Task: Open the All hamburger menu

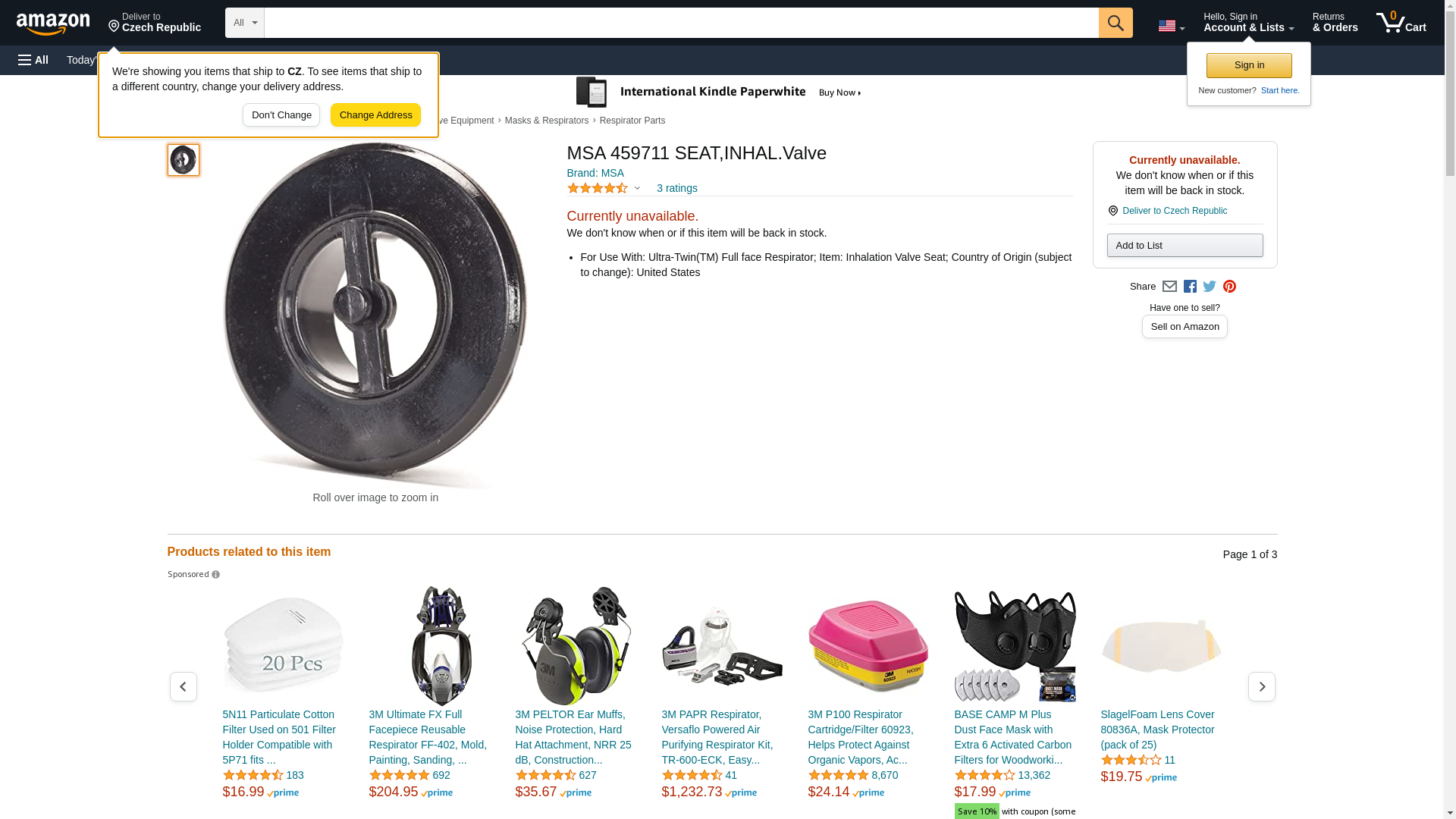Action: [33, 60]
